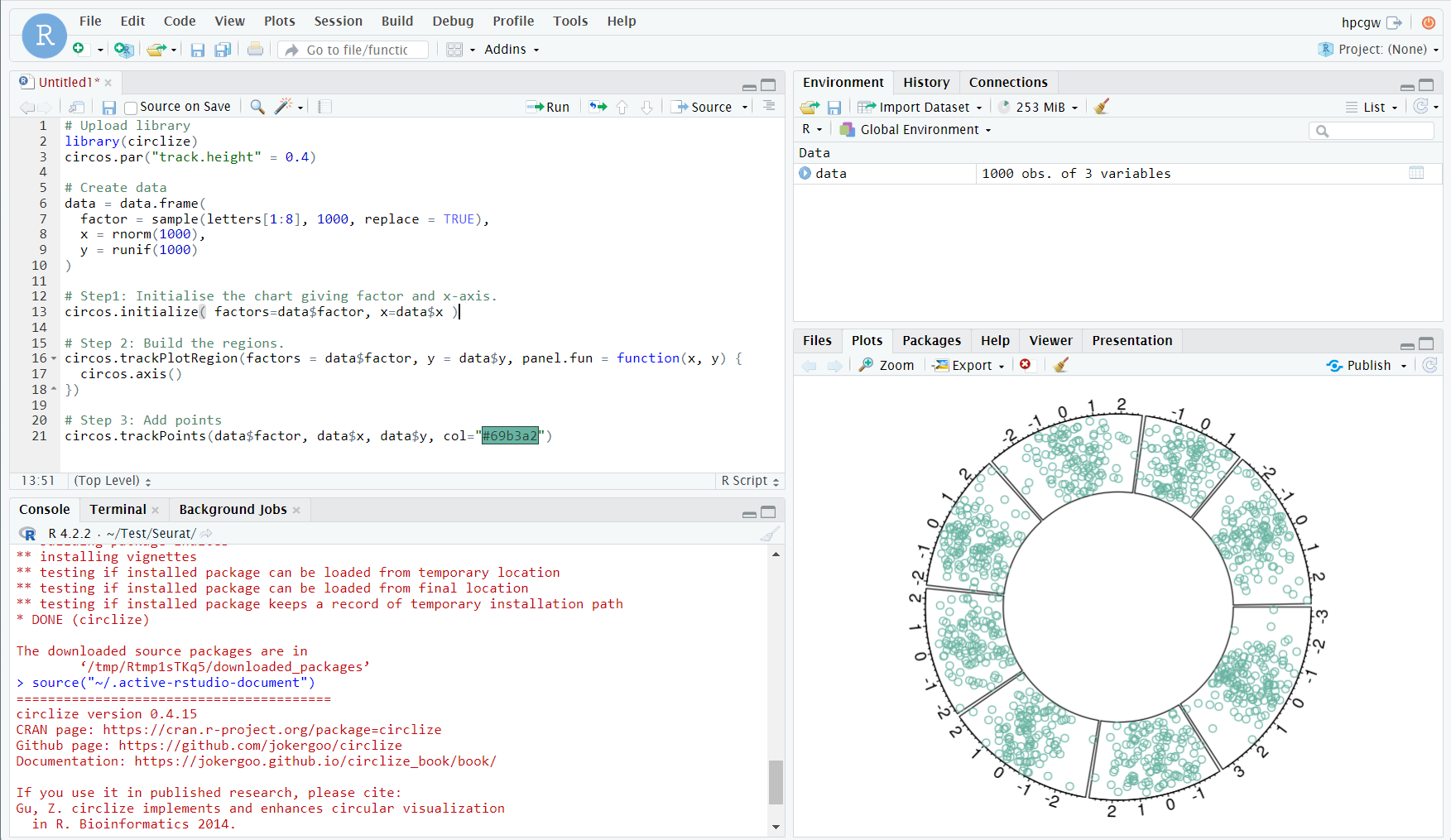Click the re-run previous region icon
The width and height of the screenshot is (1451, 840).
(x=598, y=107)
